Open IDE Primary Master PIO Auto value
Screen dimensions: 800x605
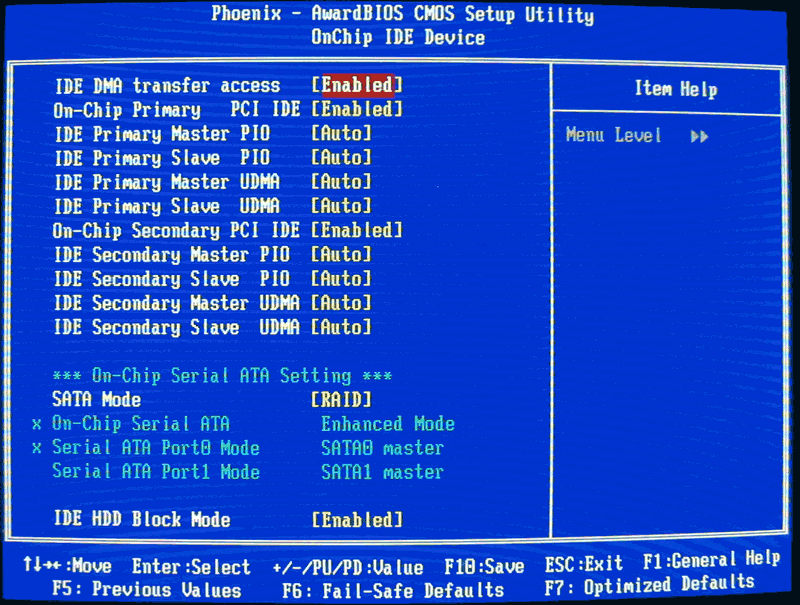tap(341, 134)
